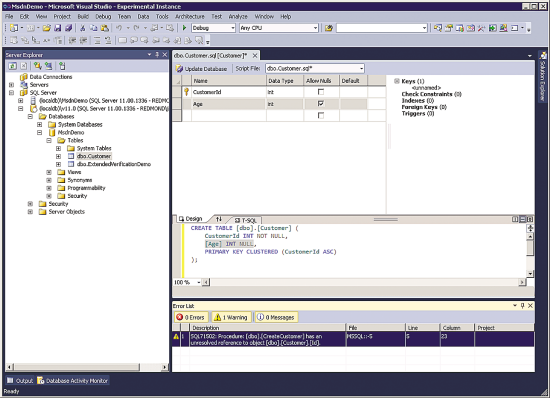Toggle the 0 Messages filter
The width and height of the screenshot is (550, 398).
coord(276,317)
